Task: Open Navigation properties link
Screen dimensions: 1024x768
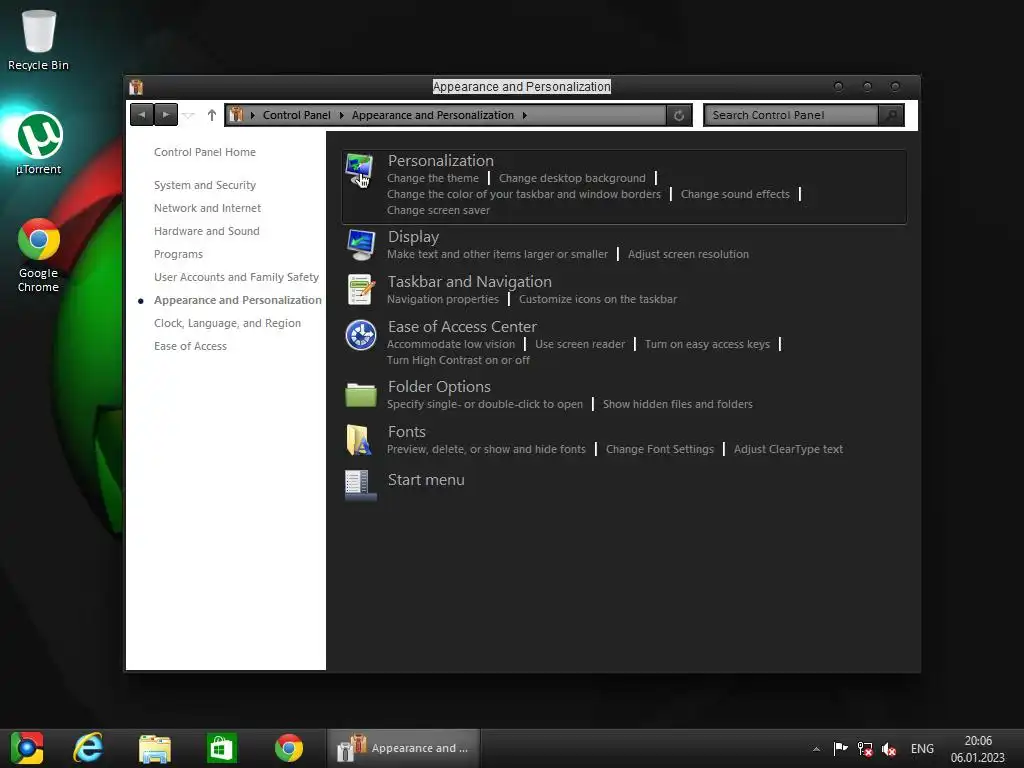Action: click(443, 299)
